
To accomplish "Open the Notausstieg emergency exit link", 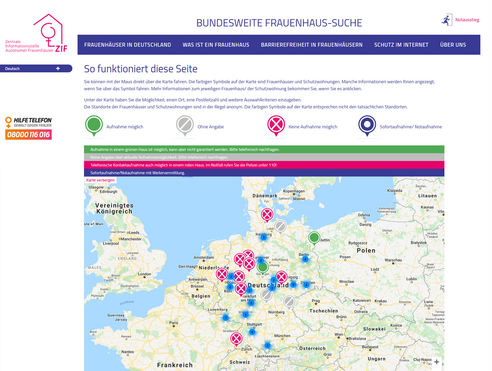I will (467, 20).
